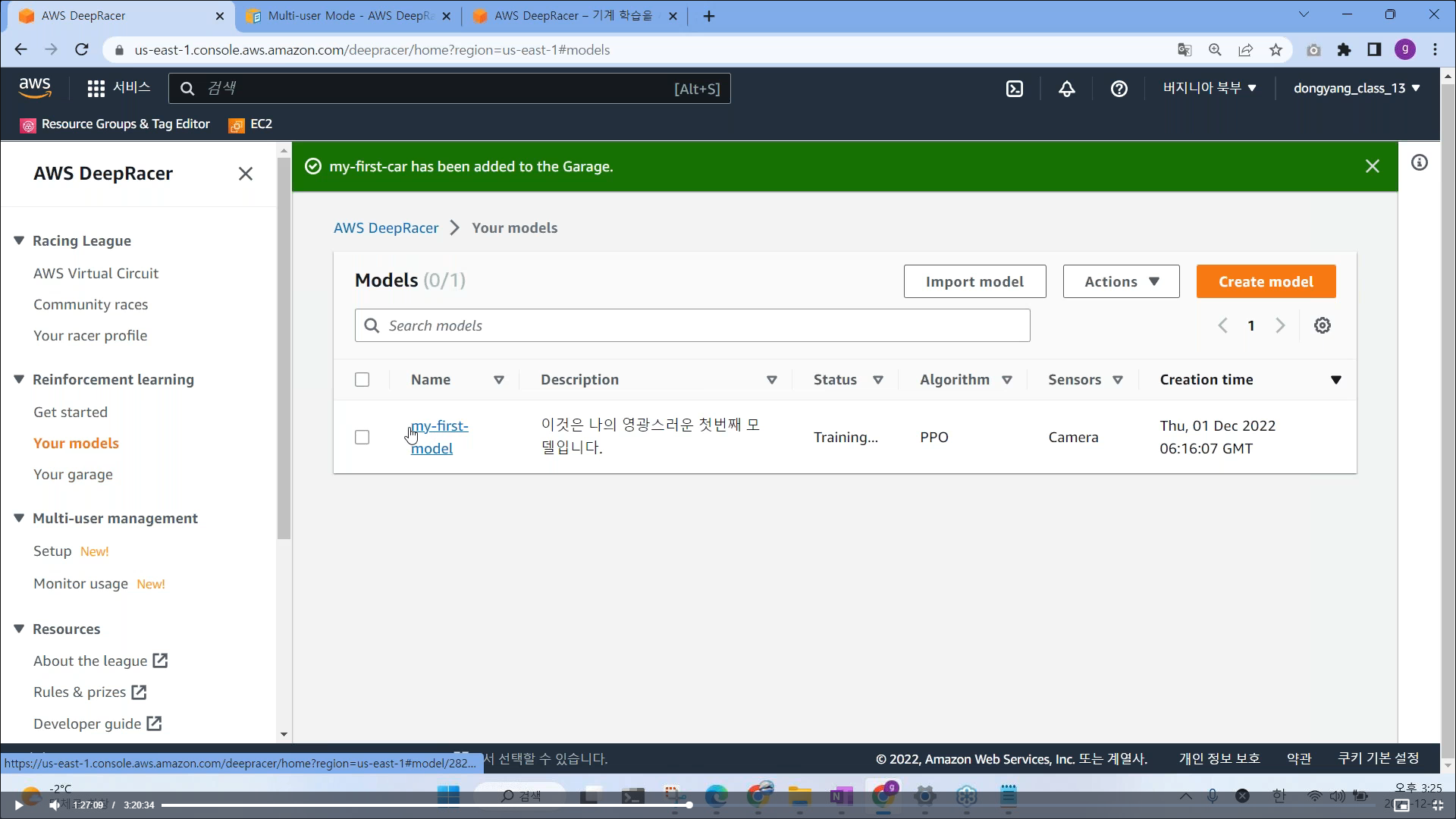Switch to Multi-user Mode browser tab
This screenshot has height=819, width=1456.
pyautogui.click(x=349, y=16)
